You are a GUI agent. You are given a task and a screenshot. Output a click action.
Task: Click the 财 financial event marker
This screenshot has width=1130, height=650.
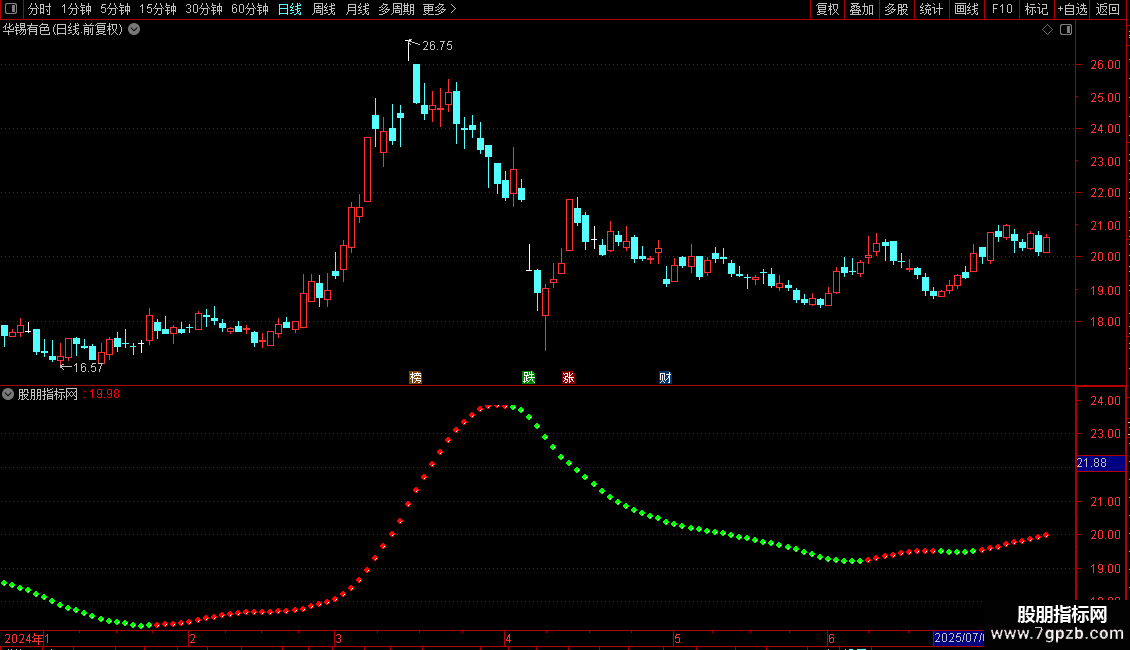665,378
